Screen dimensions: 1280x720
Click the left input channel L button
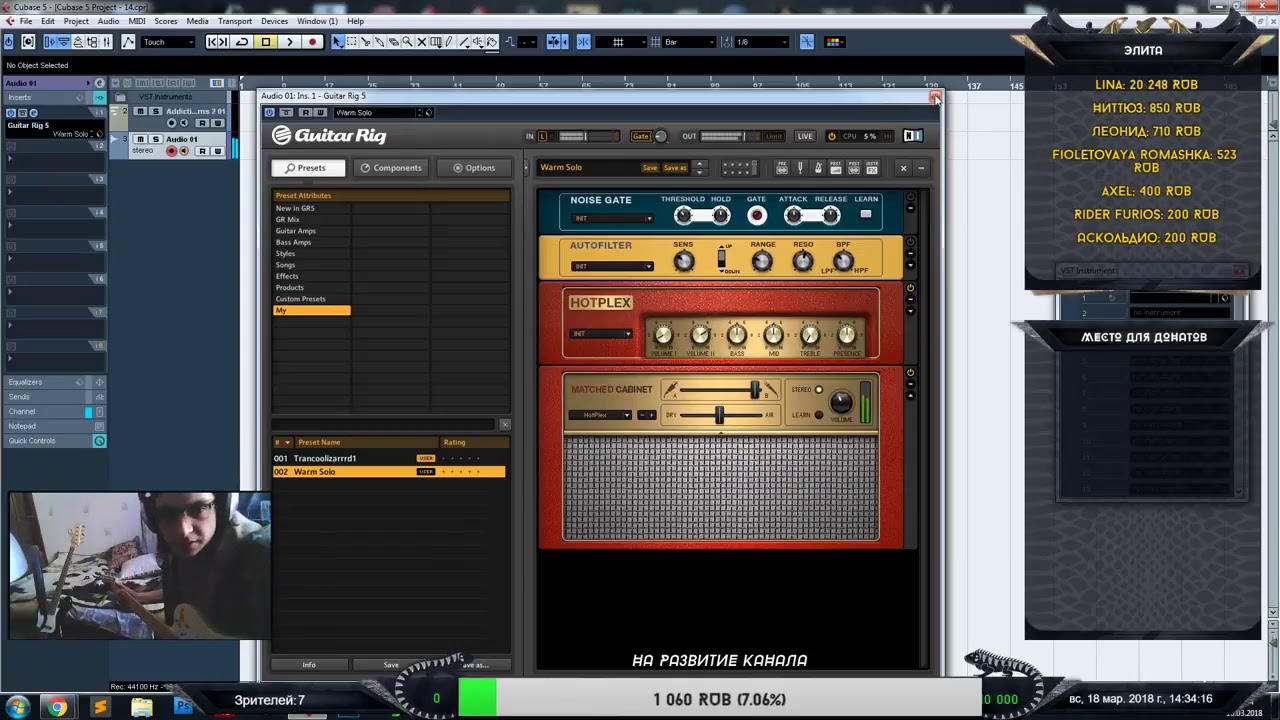[543, 136]
